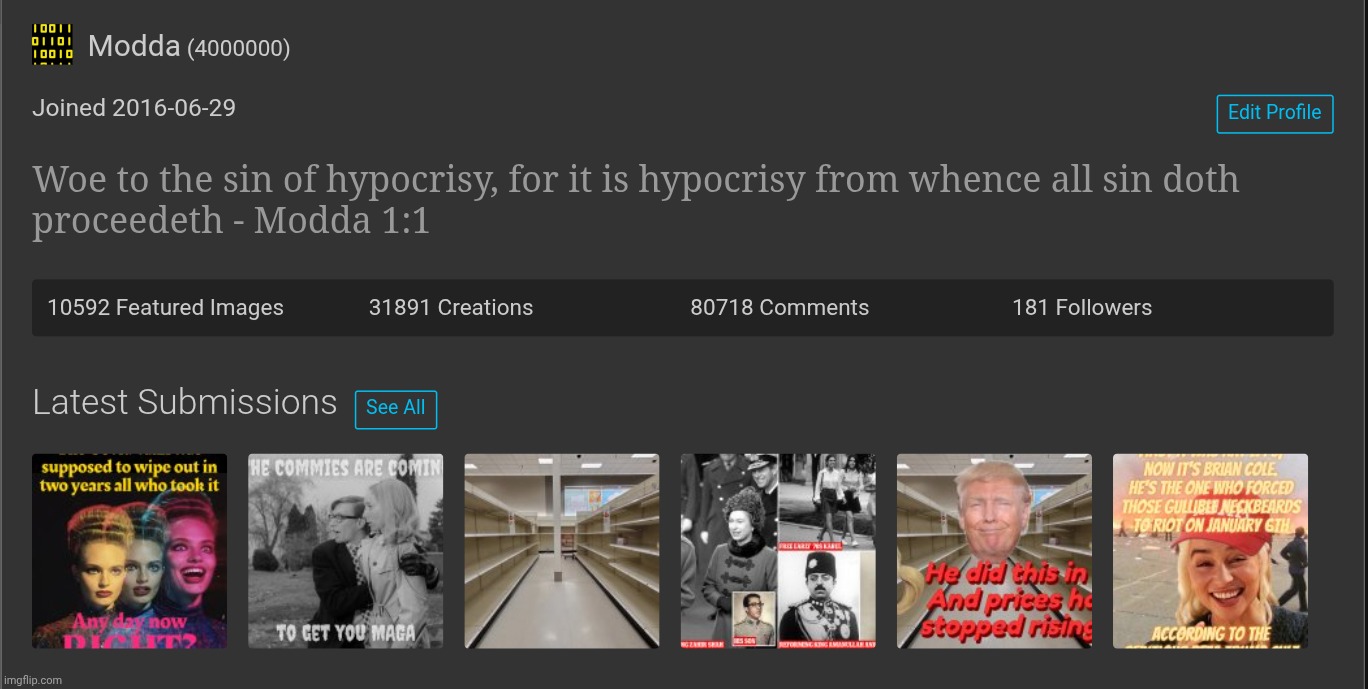Open the Brian Cole red hat meme

[x=1210, y=551]
